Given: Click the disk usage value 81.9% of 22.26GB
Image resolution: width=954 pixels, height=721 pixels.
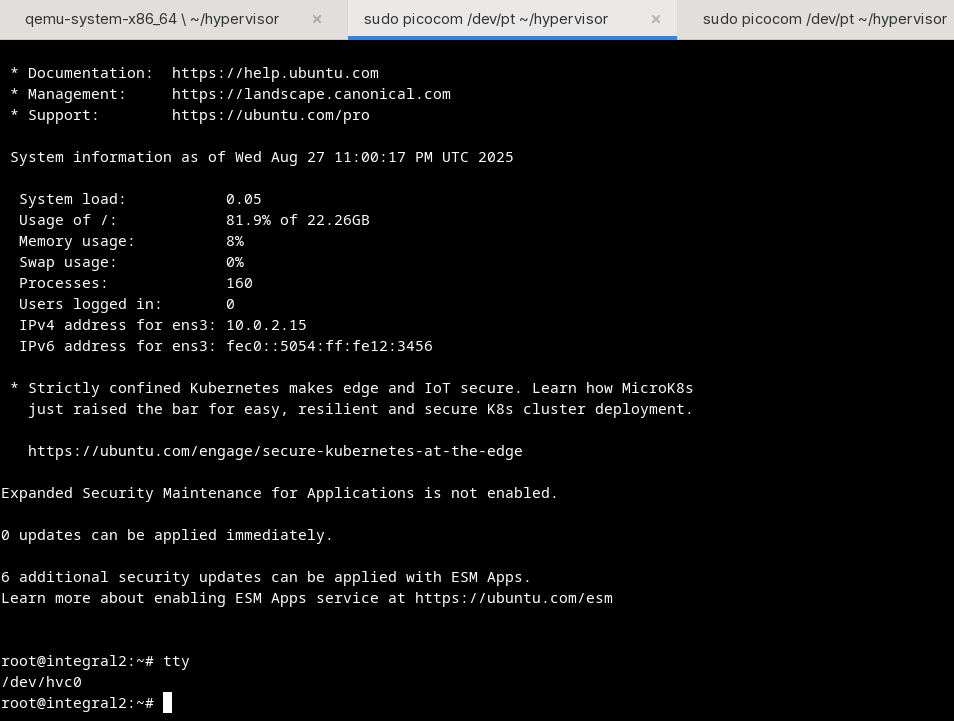Looking at the screenshot, I should click(x=297, y=220).
